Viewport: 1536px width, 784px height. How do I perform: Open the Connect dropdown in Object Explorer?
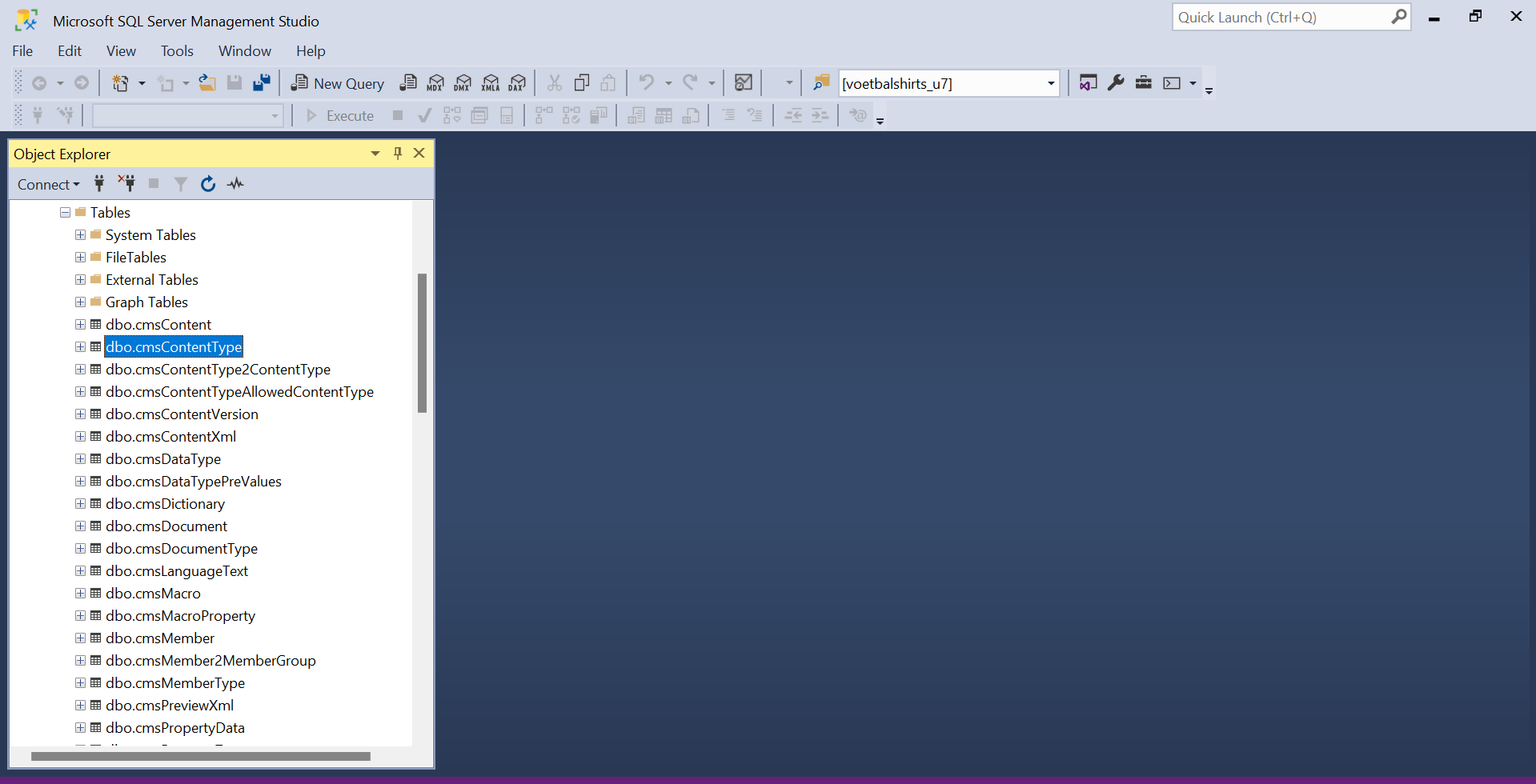pos(49,185)
